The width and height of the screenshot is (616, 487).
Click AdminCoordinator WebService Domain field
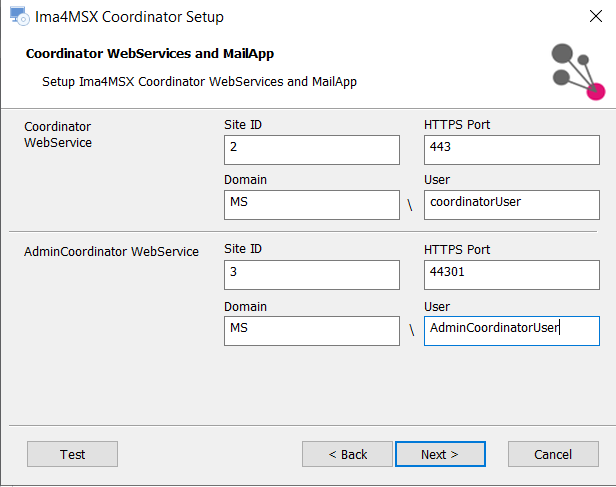tap(312, 331)
